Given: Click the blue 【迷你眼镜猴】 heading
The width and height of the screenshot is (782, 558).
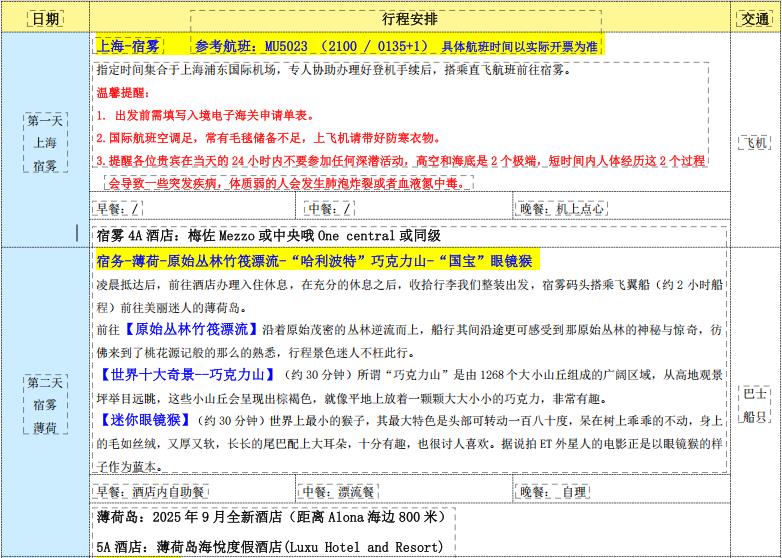Looking at the screenshot, I should tap(146, 420).
